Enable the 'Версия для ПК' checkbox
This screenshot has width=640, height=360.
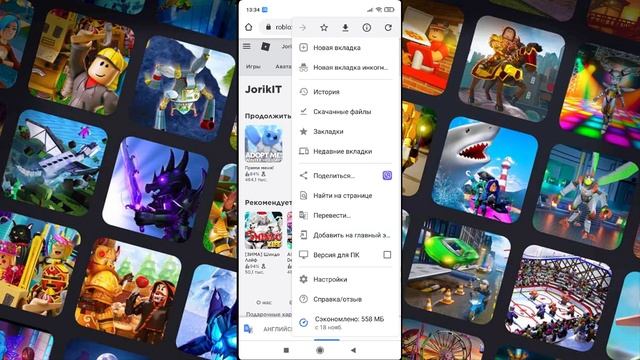[x=387, y=255]
